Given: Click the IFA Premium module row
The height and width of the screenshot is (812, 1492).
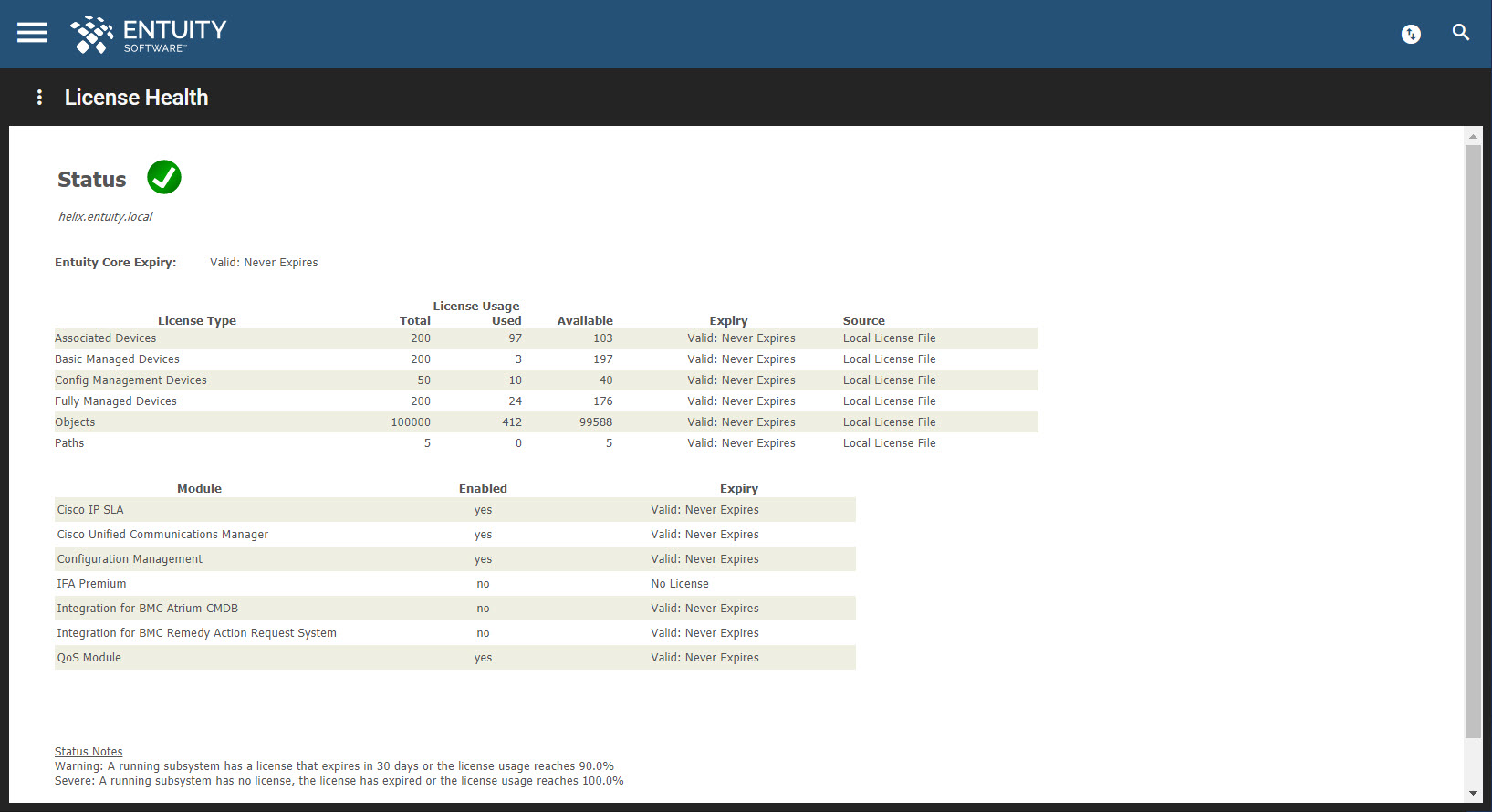Looking at the screenshot, I should (x=455, y=584).
